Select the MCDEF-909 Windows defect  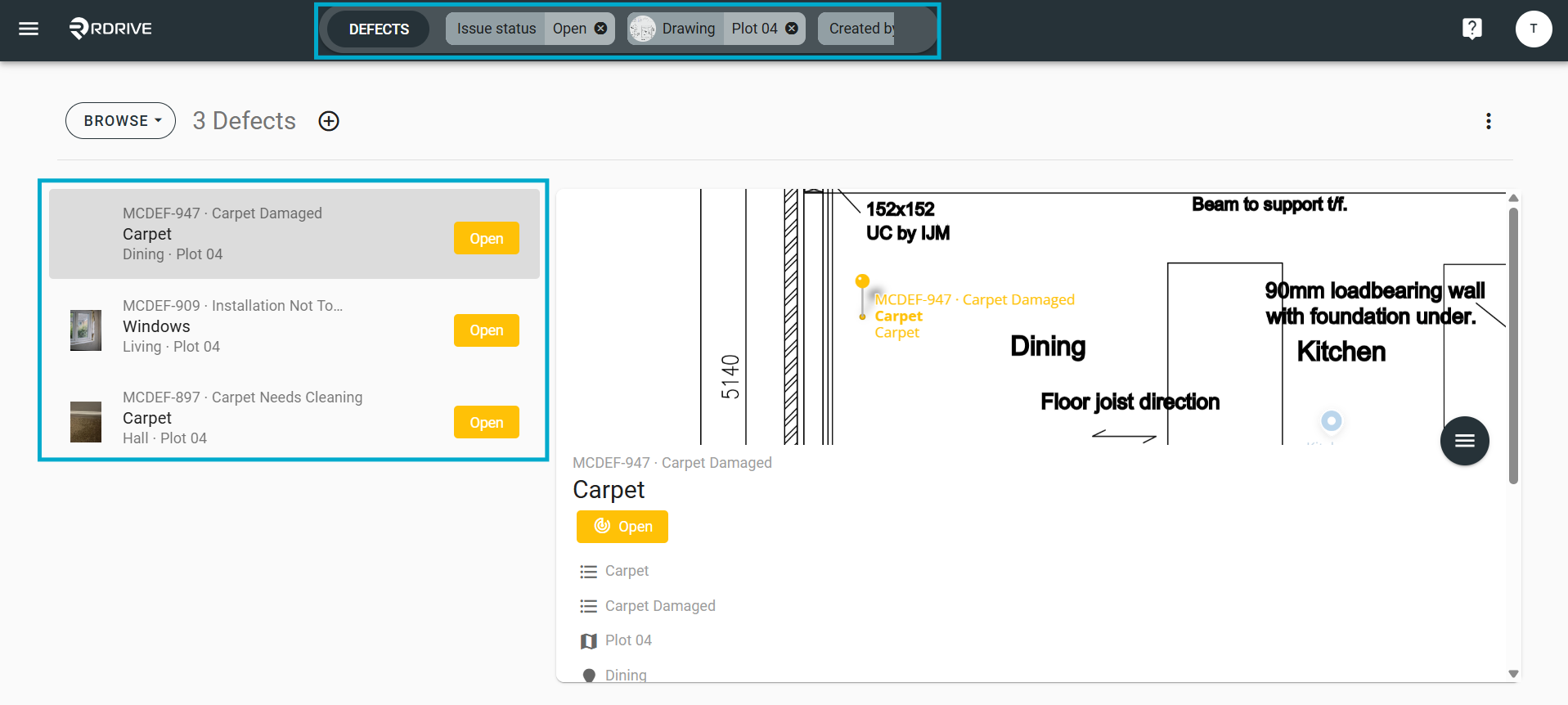tap(294, 326)
